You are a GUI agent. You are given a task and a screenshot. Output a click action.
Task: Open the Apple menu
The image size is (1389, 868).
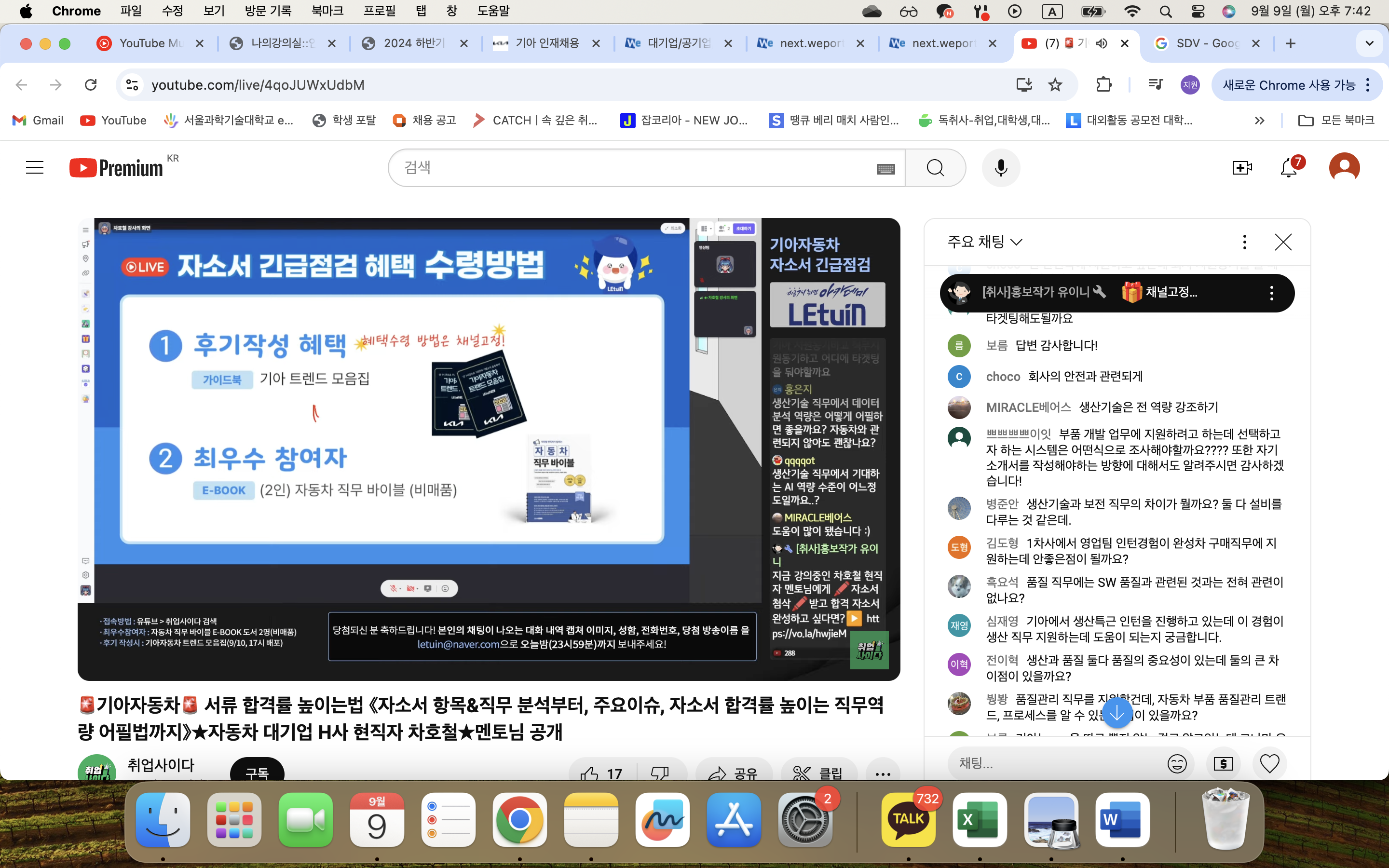click(26, 11)
